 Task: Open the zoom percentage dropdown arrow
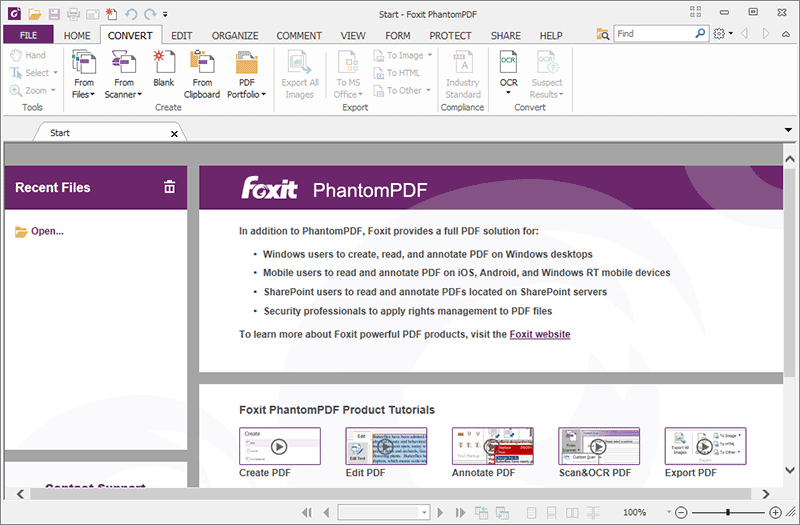coord(668,512)
